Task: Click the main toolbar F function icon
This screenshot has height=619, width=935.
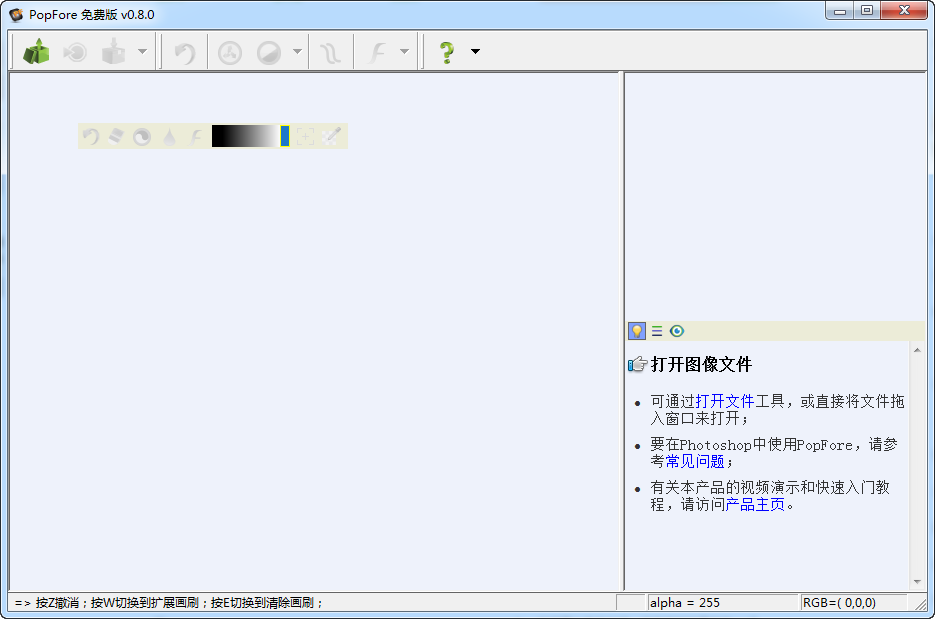Action: pos(376,52)
